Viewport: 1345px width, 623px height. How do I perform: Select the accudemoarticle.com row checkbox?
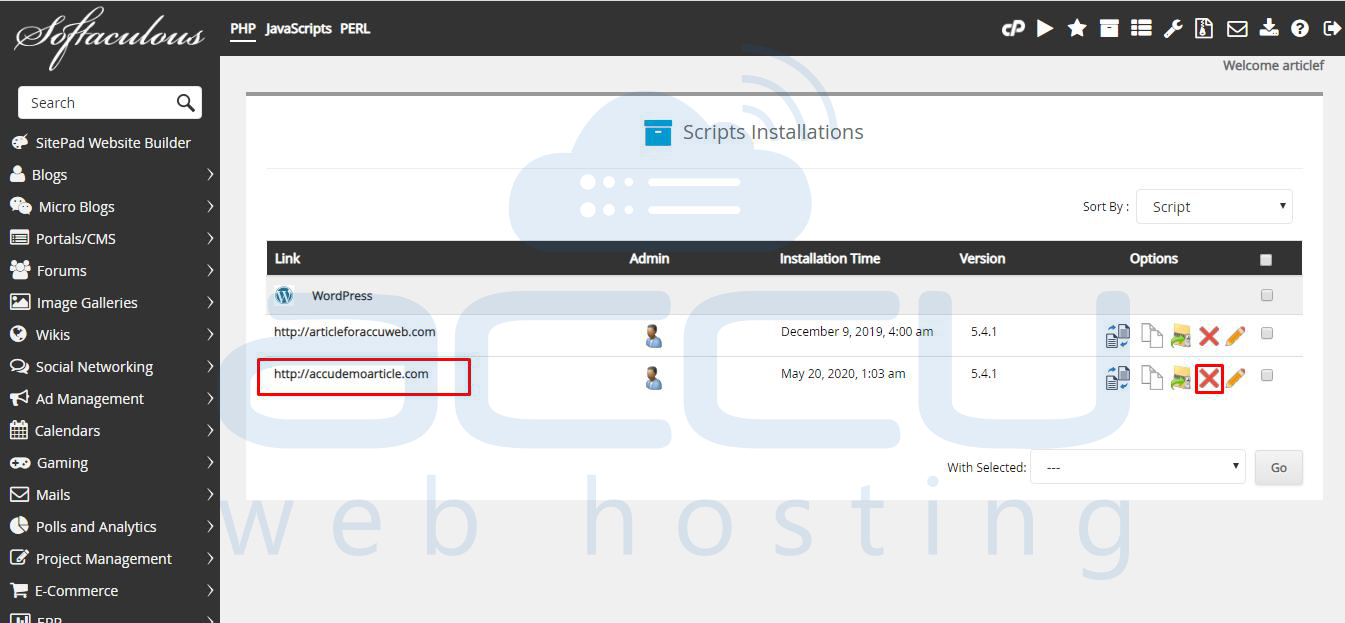1267,375
